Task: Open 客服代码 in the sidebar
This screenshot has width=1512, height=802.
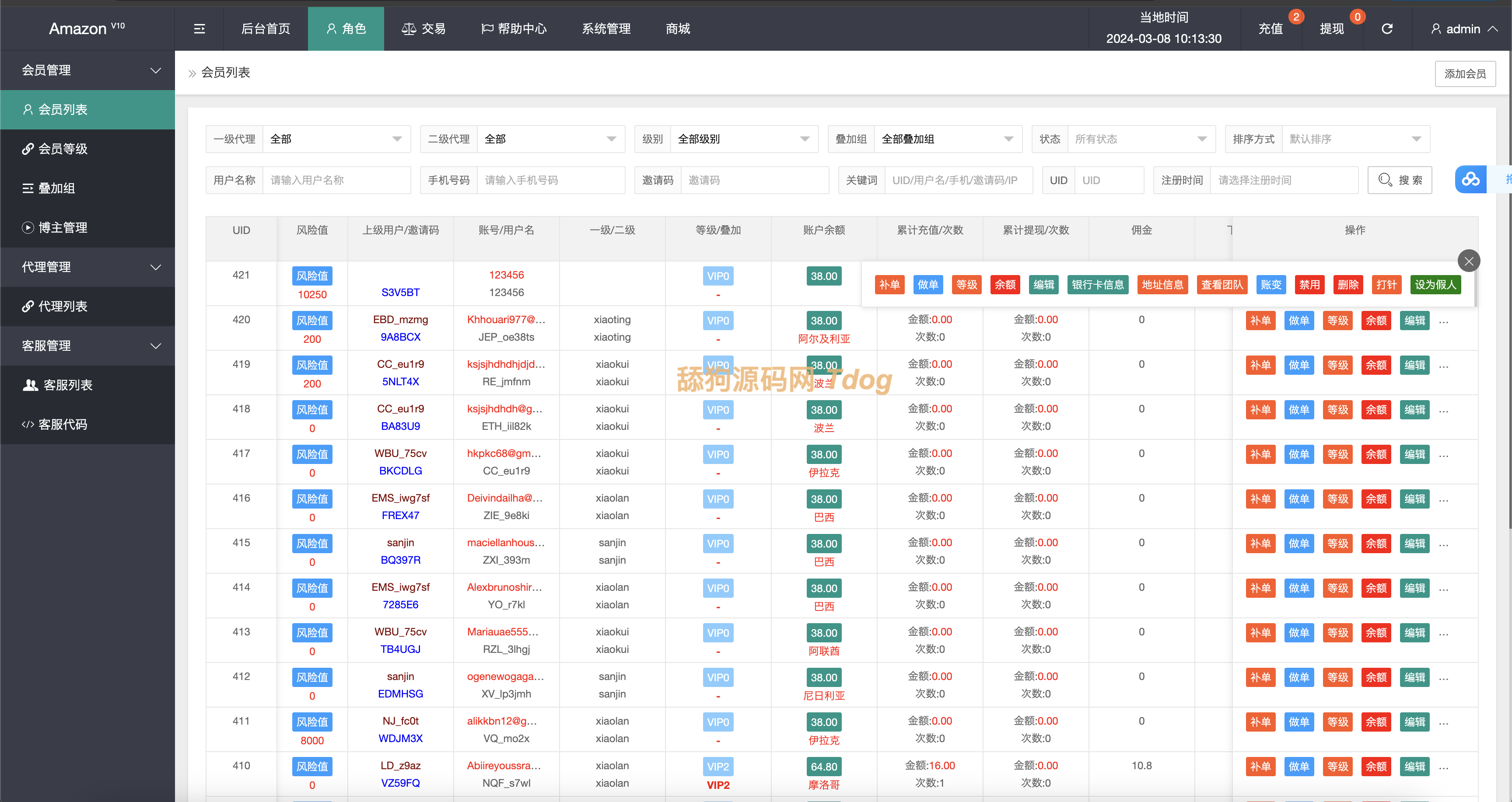Action: tap(62, 424)
